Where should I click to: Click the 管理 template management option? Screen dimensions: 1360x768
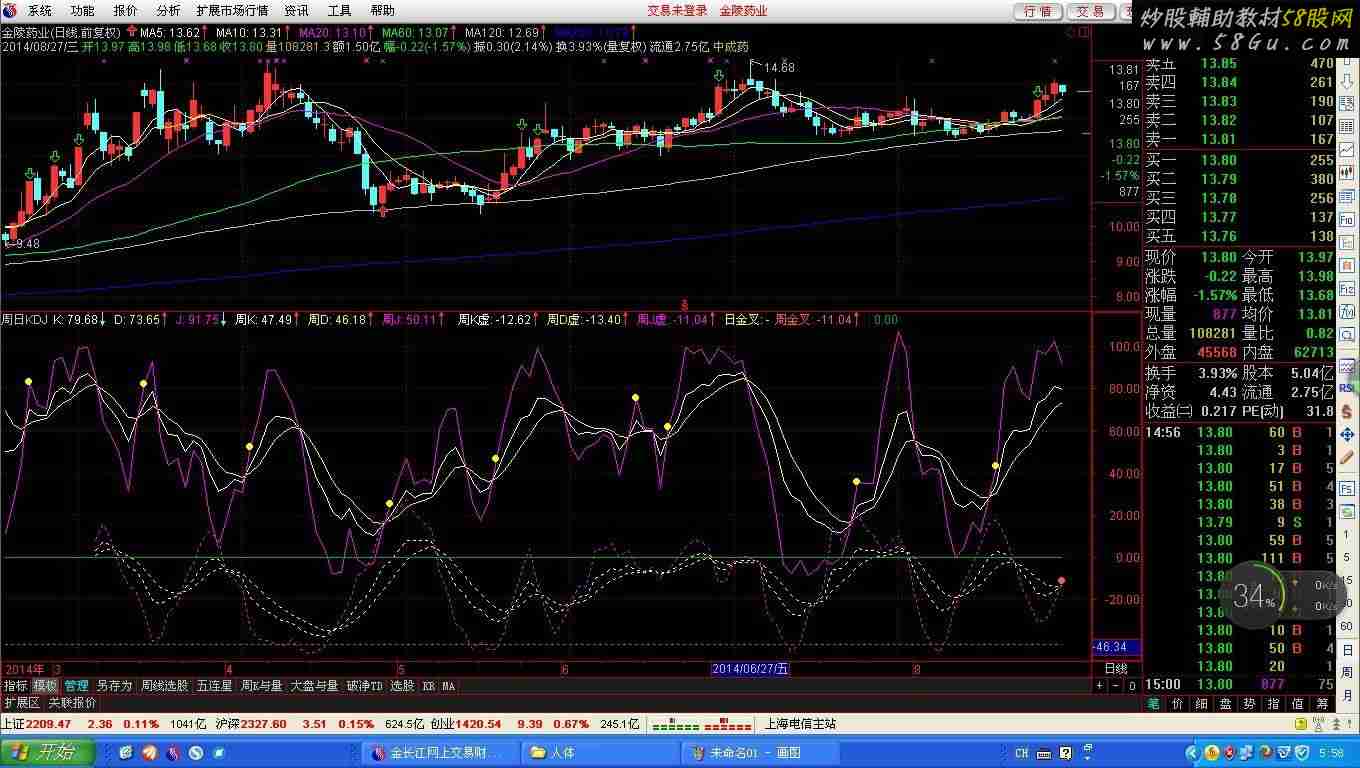pos(76,686)
